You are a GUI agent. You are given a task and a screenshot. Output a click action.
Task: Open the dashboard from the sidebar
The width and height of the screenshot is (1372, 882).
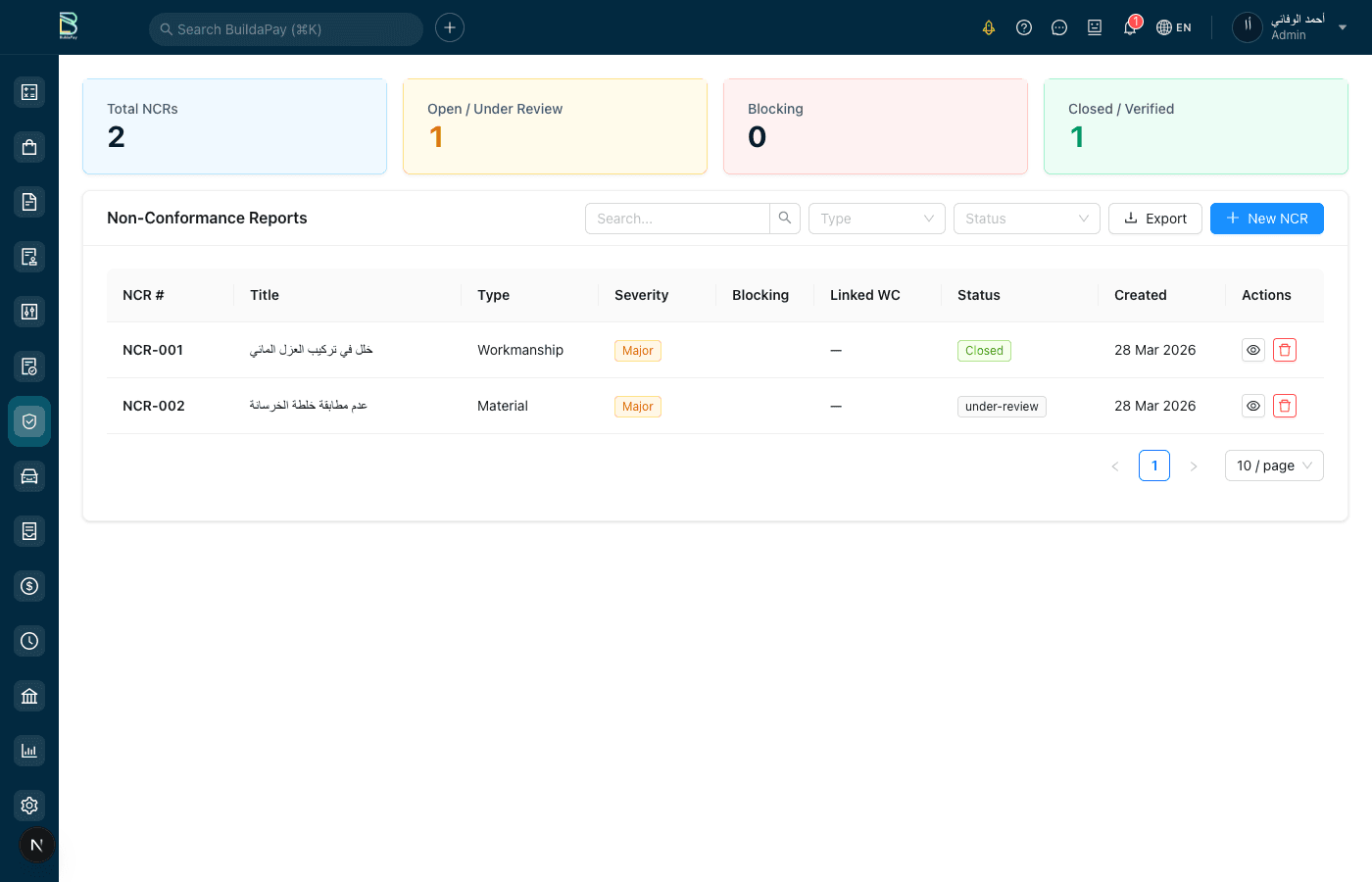(x=28, y=91)
